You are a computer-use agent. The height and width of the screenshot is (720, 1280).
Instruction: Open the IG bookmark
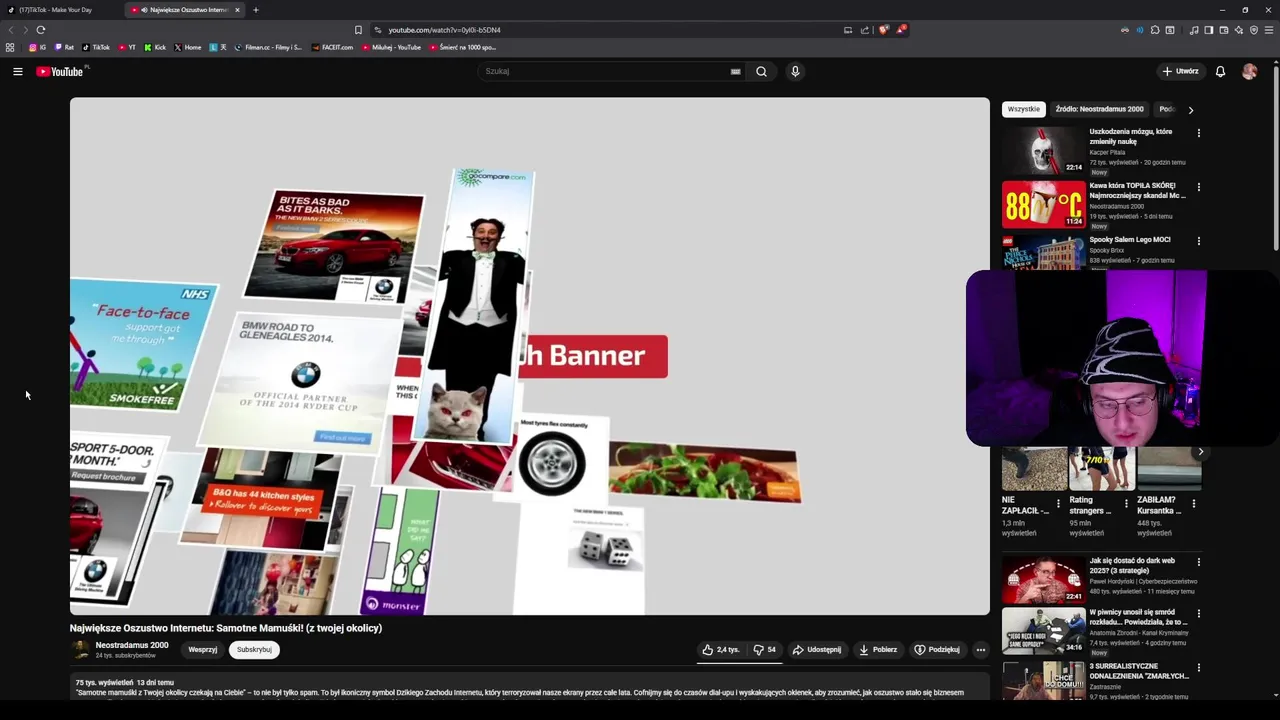coord(38,47)
